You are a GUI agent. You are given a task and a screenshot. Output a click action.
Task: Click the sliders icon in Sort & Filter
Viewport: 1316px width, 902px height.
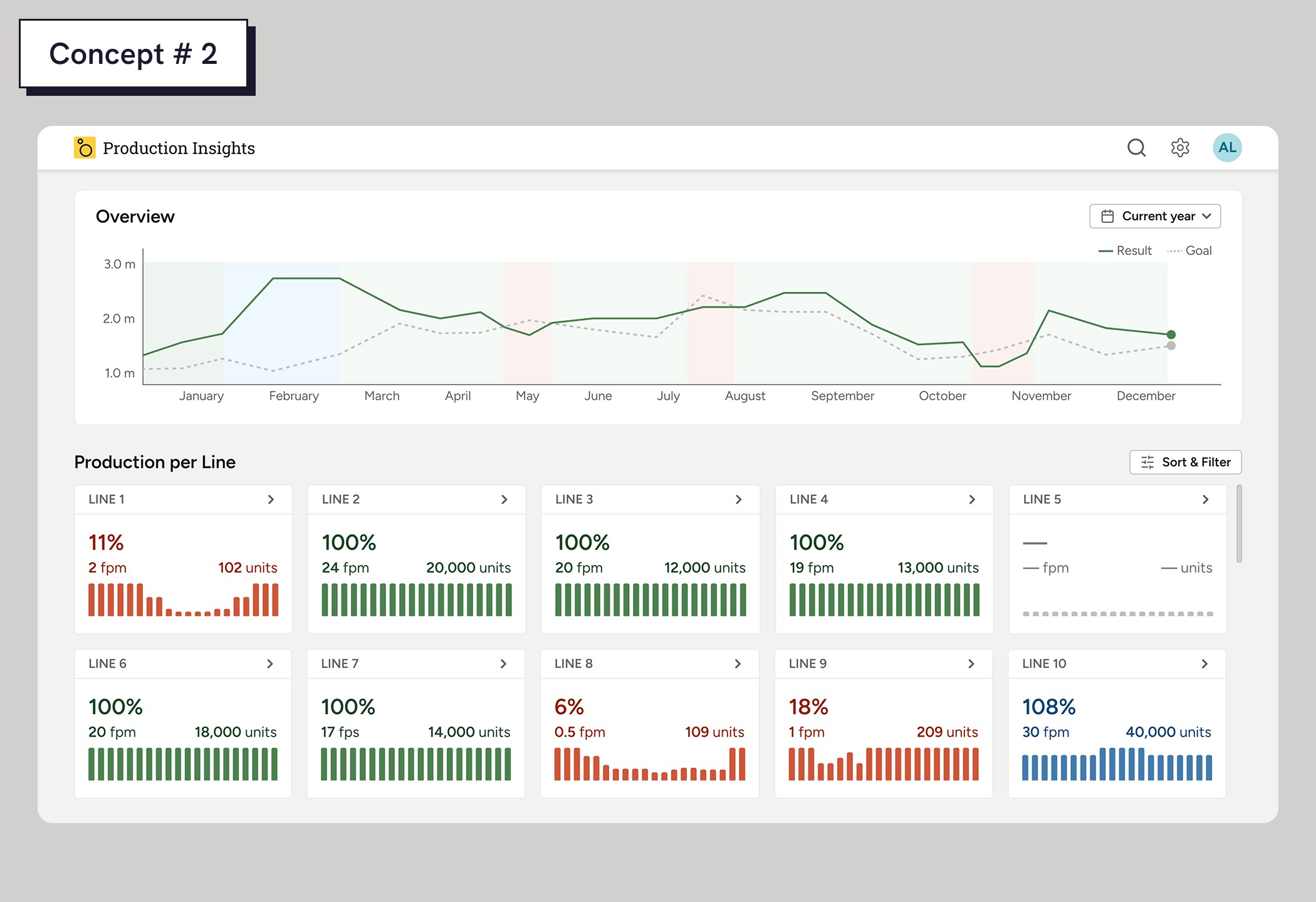click(x=1147, y=462)
